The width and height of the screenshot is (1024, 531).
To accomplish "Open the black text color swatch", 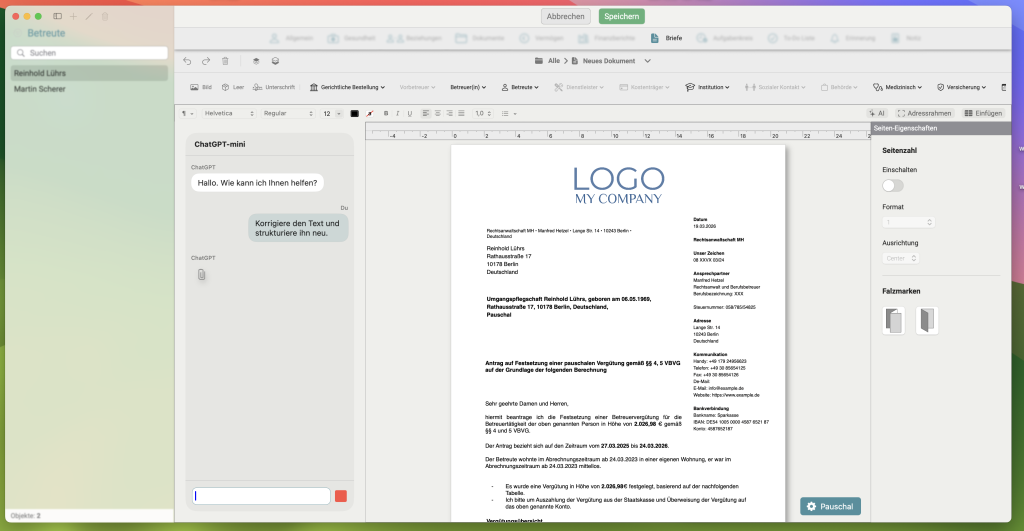I will 354,113.
